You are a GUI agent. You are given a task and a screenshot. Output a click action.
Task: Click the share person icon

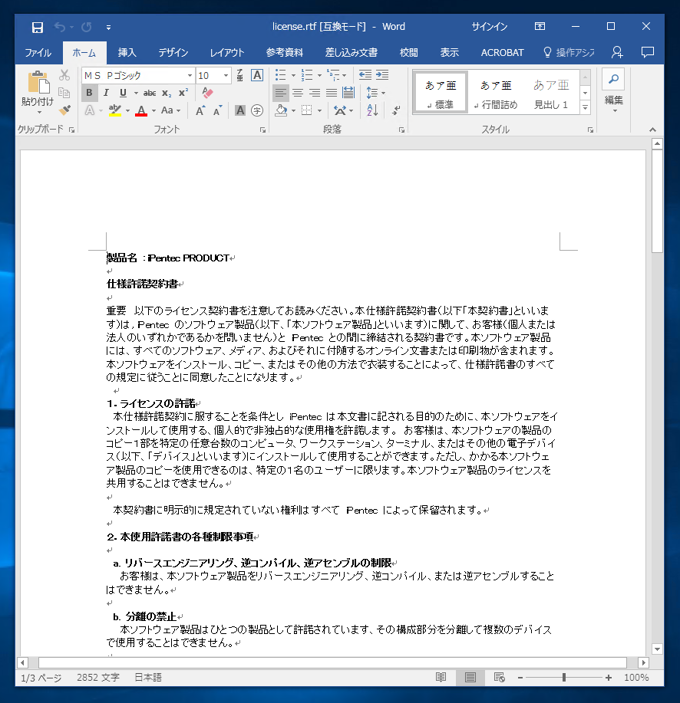click(x=617, y=52)
